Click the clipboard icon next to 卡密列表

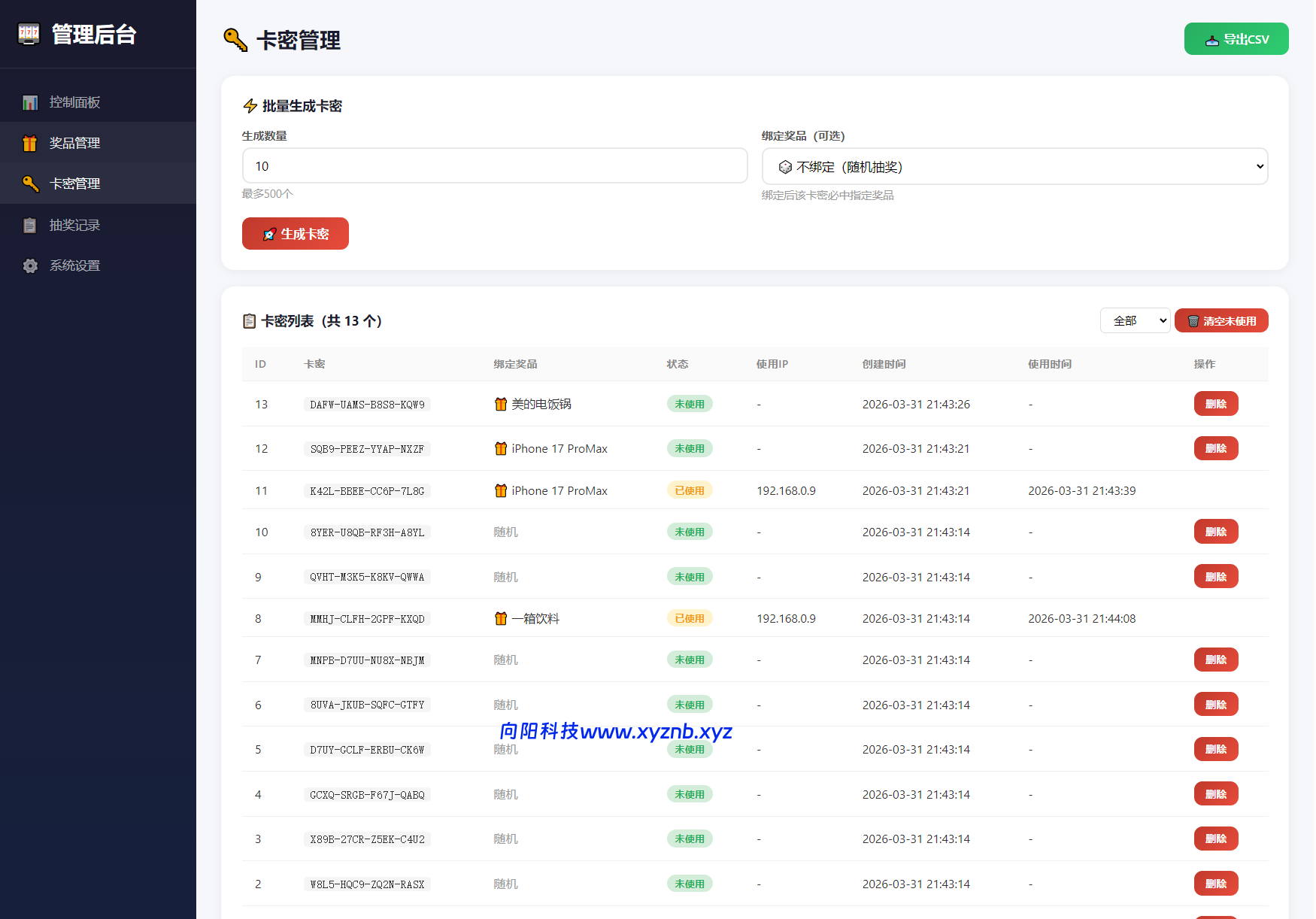click(x=249, y=320)
